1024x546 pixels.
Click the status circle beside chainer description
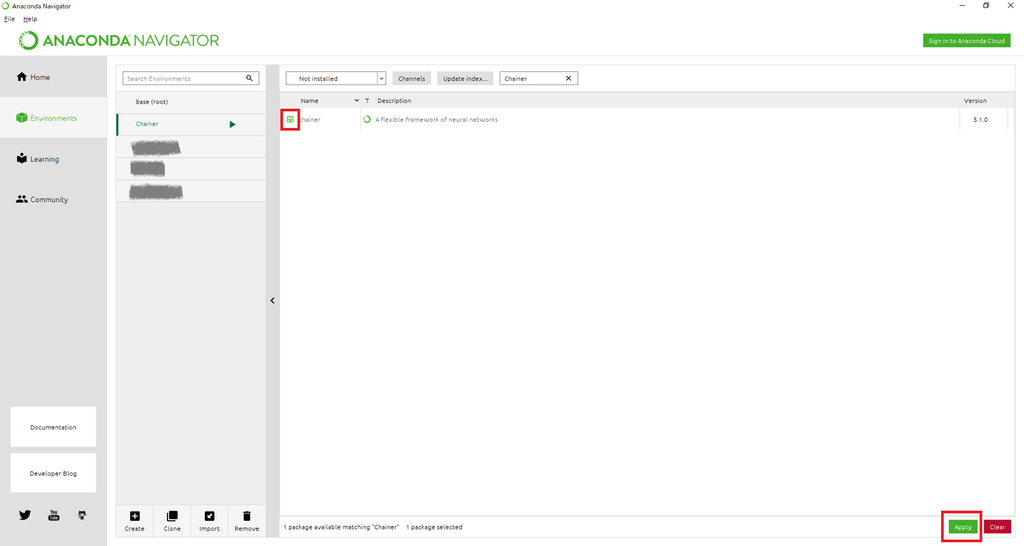pos(367,120)
